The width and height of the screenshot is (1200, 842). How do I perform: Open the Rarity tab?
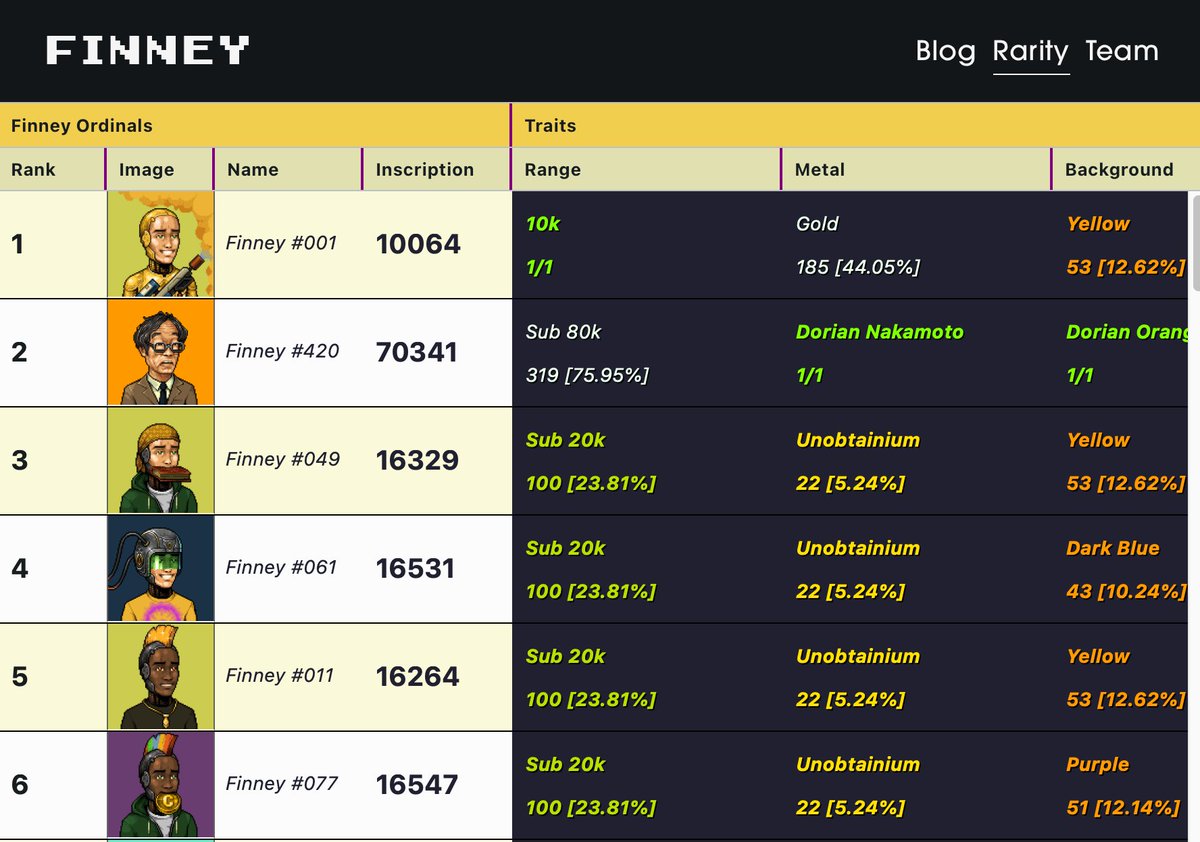(1031, 51)
